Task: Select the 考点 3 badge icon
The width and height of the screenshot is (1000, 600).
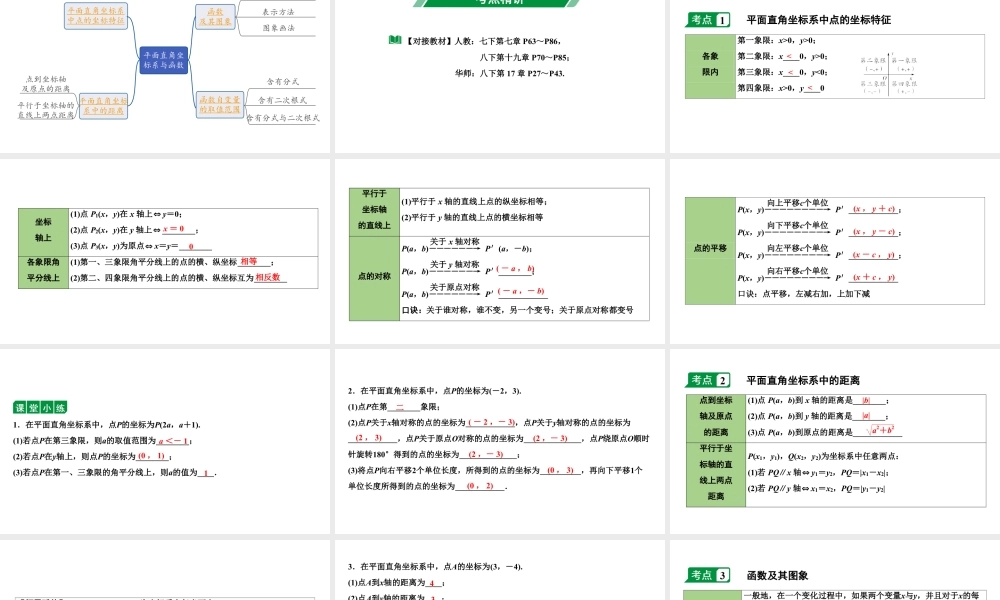Action: pos(707,573)
